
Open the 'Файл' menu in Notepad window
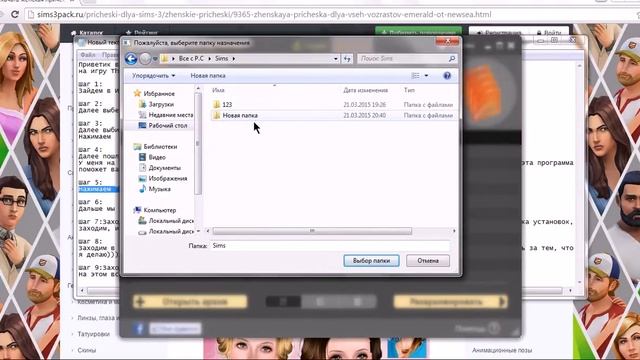[x=87, y=55]
